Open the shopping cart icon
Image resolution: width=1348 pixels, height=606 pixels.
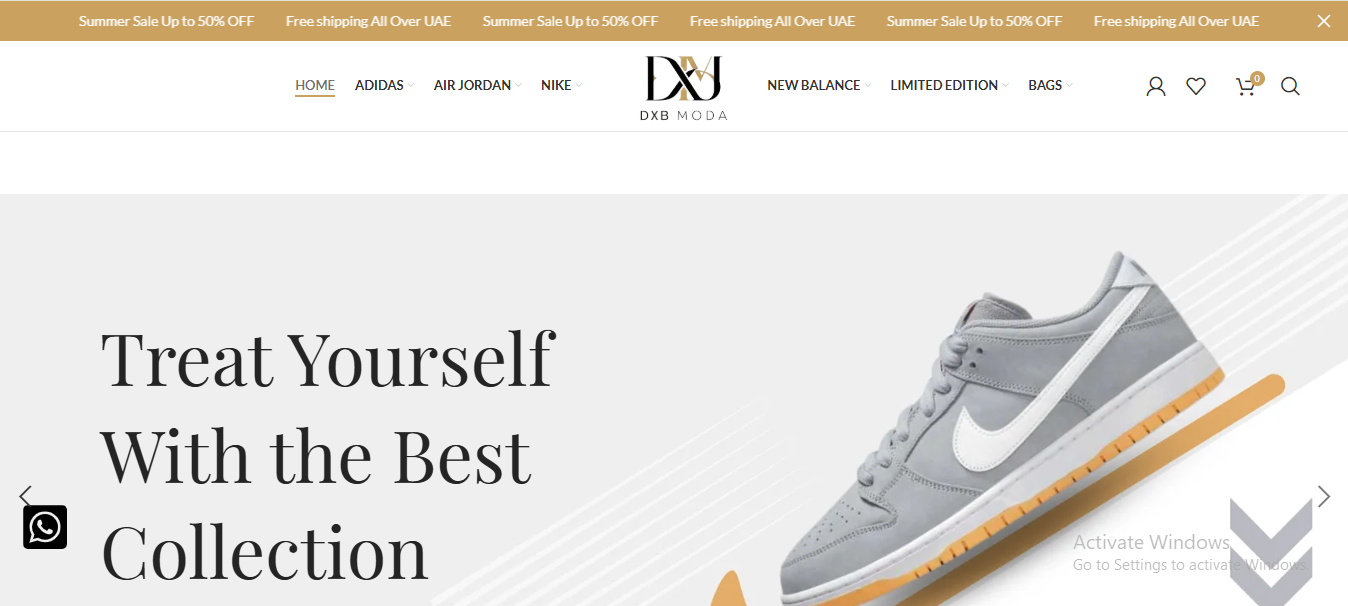1246,86
